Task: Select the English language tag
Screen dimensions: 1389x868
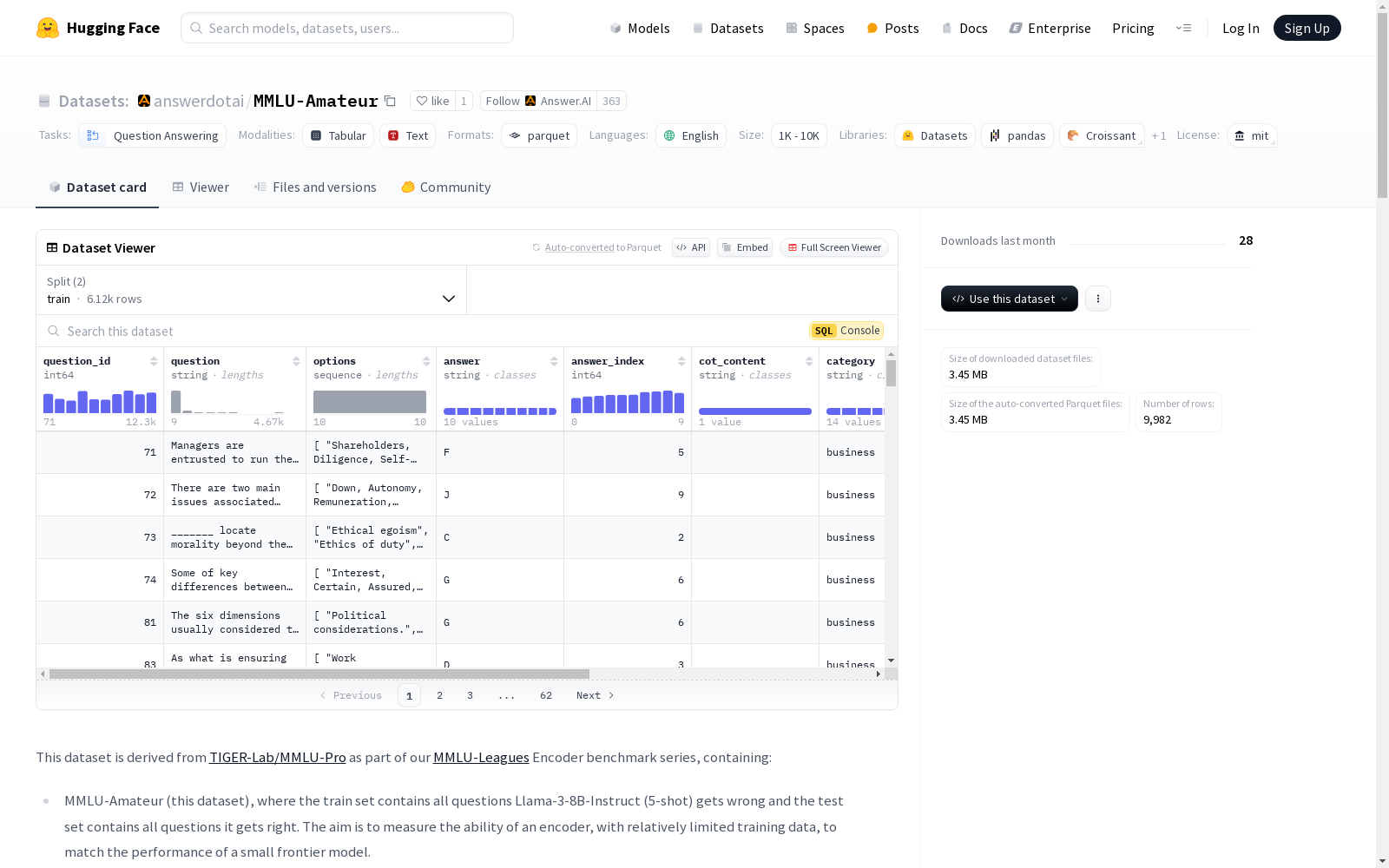Action: coord(692,135)
